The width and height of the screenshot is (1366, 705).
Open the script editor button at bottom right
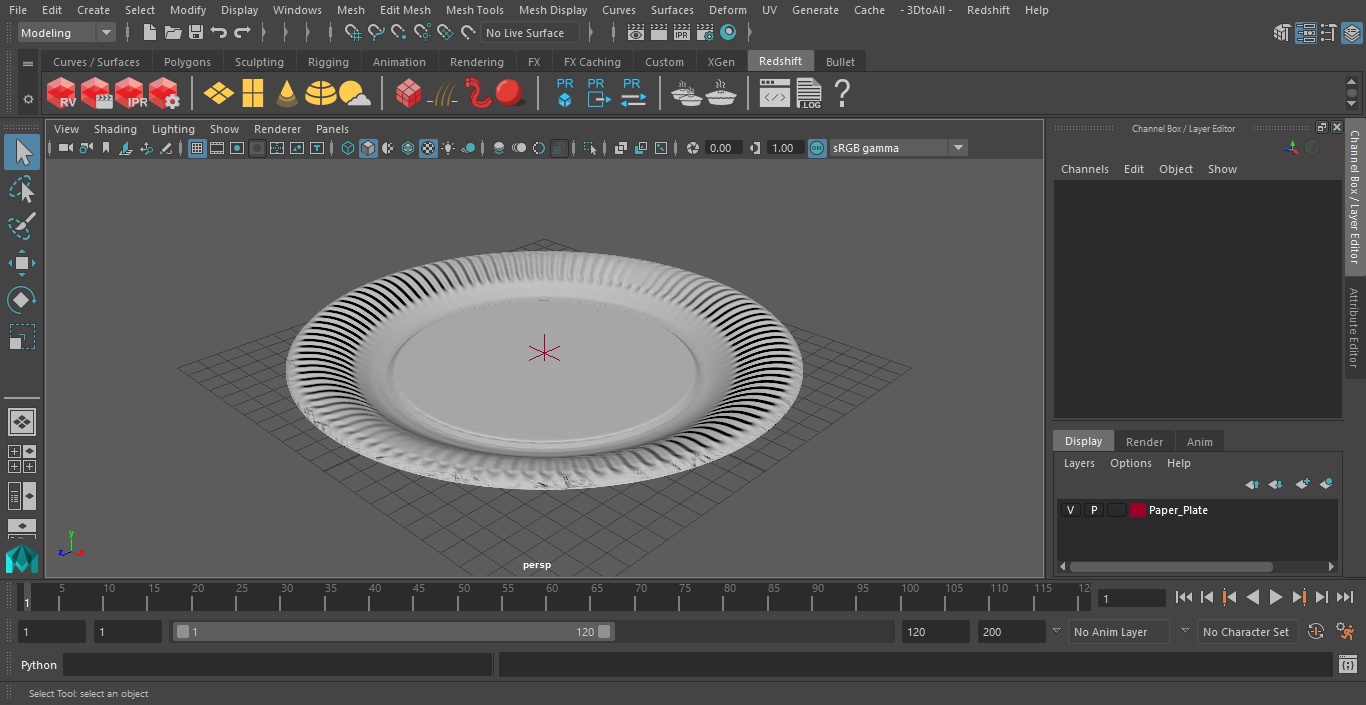(1347, 665)
